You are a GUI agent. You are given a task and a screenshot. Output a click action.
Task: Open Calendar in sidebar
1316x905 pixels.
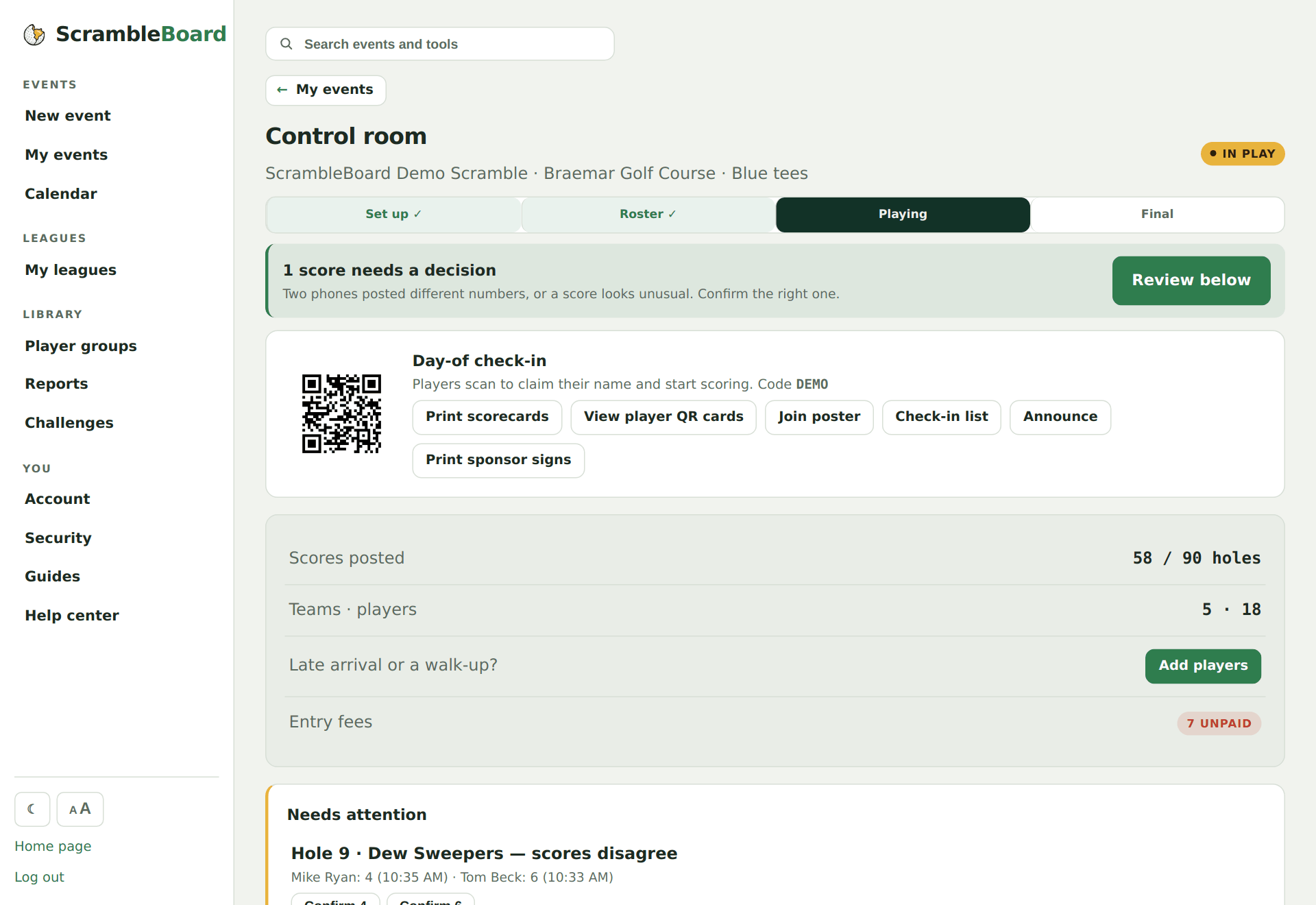[61, 194]
